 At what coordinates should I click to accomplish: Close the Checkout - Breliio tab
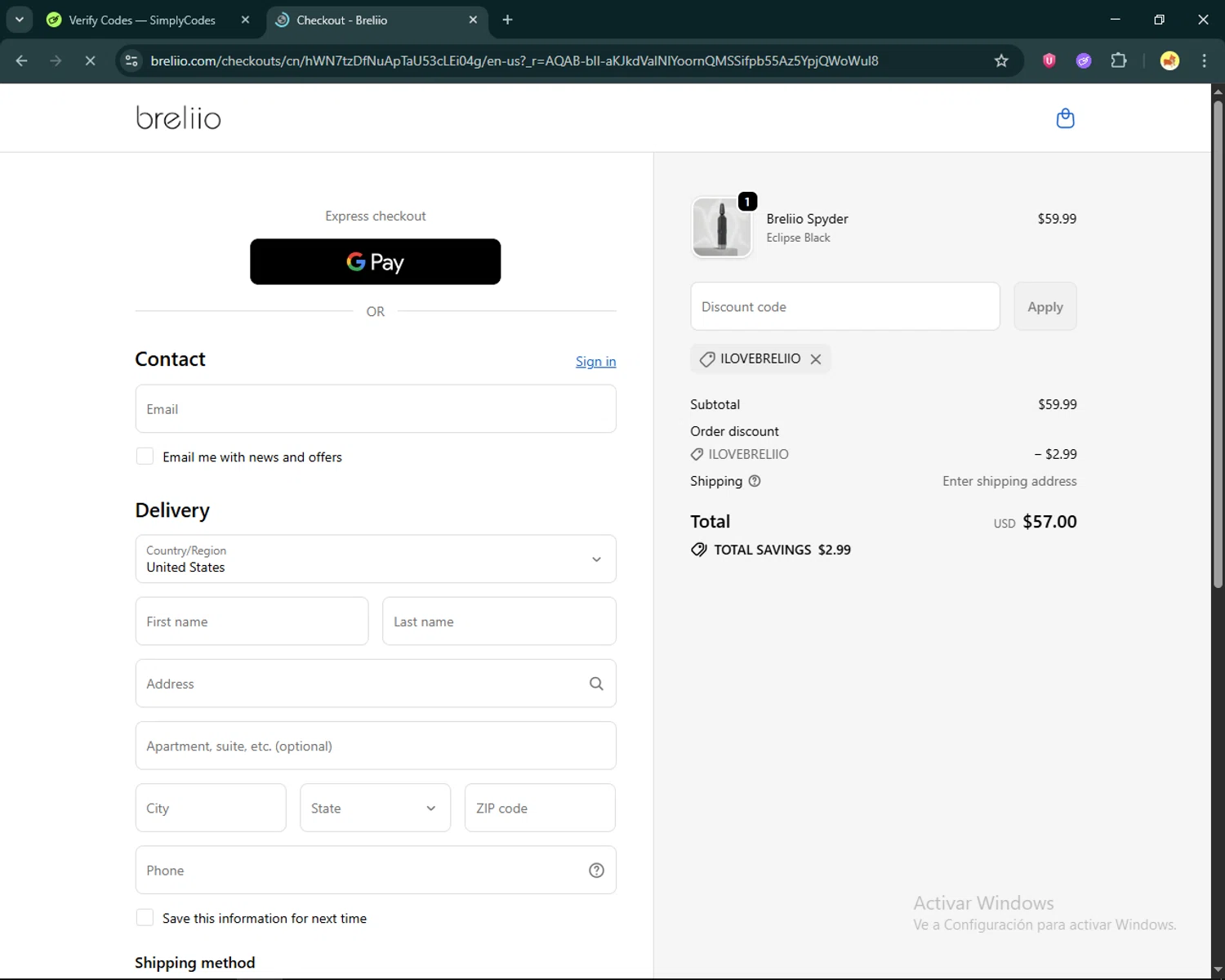pyautogui.click(x=473, y=20)
